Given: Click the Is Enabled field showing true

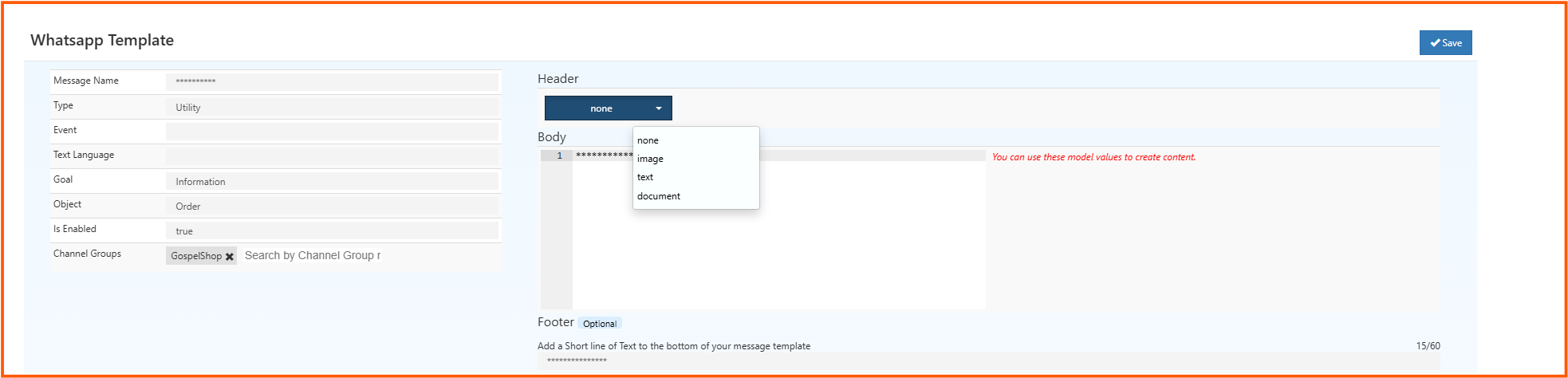Looking at the screenshot, I should coord(332,230).
